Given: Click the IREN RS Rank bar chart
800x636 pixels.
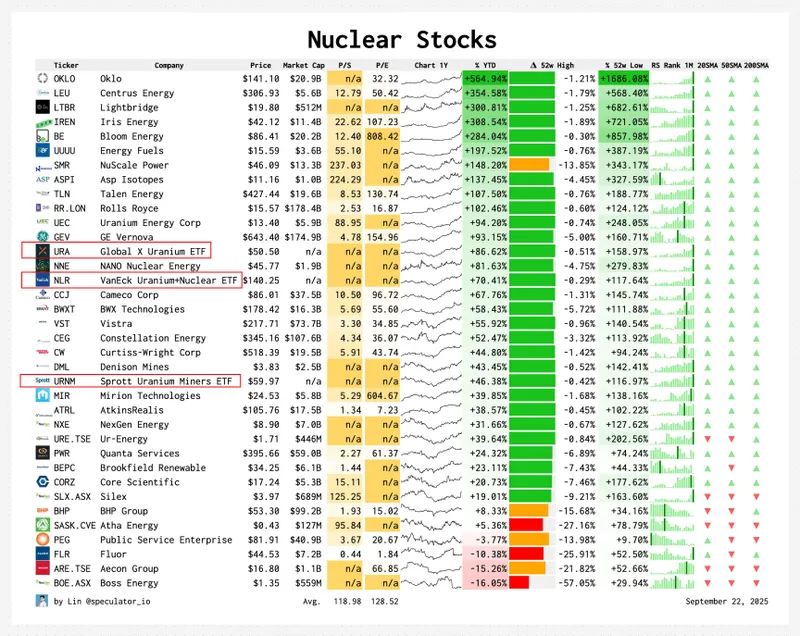Looking at the screenshot, I should coord(672,121).
